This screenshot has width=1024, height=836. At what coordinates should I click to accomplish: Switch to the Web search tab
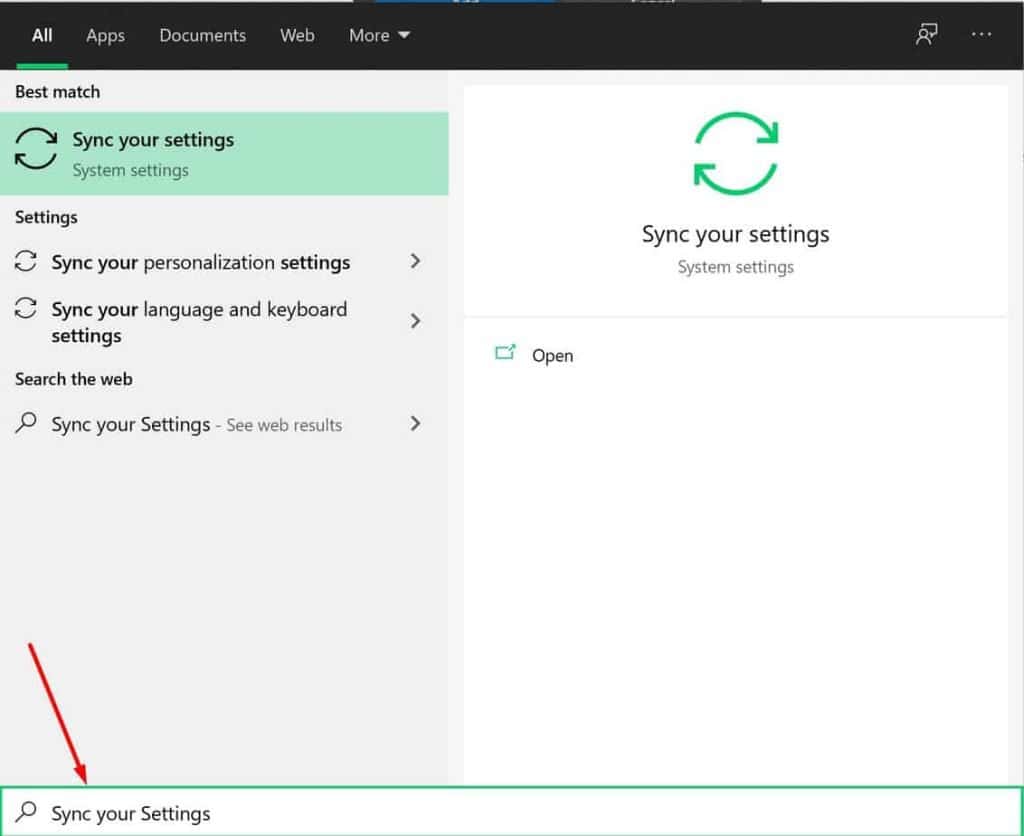pyautogui.click(x=297, y=35)
